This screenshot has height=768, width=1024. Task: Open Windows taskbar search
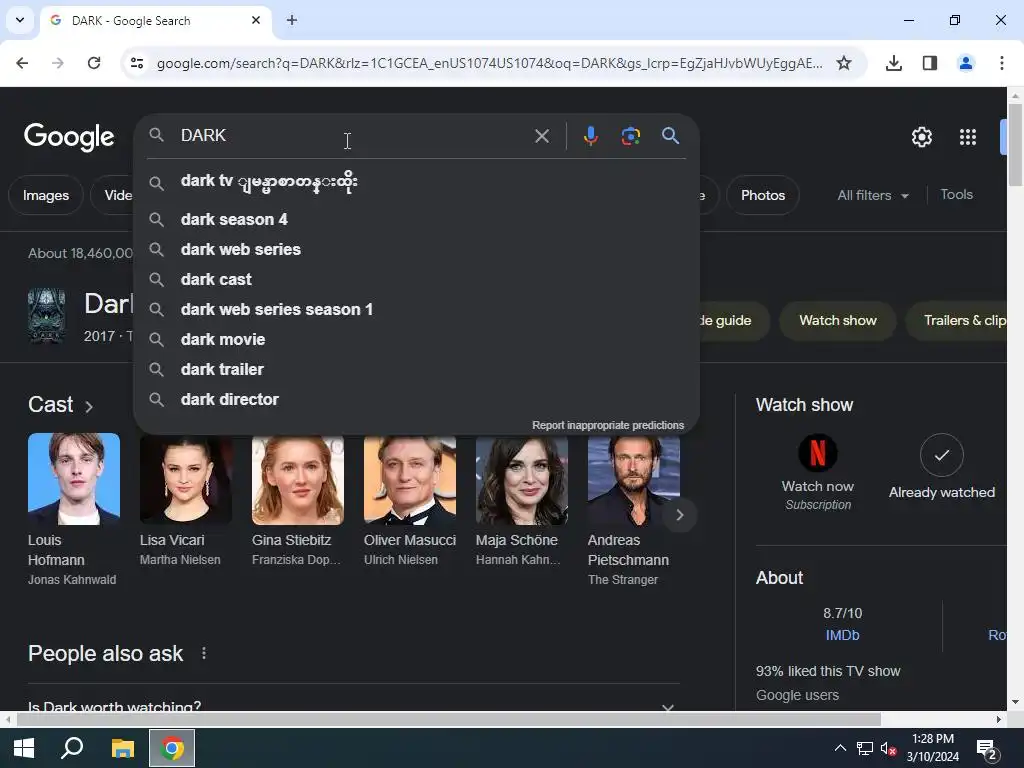pos(72,748)
